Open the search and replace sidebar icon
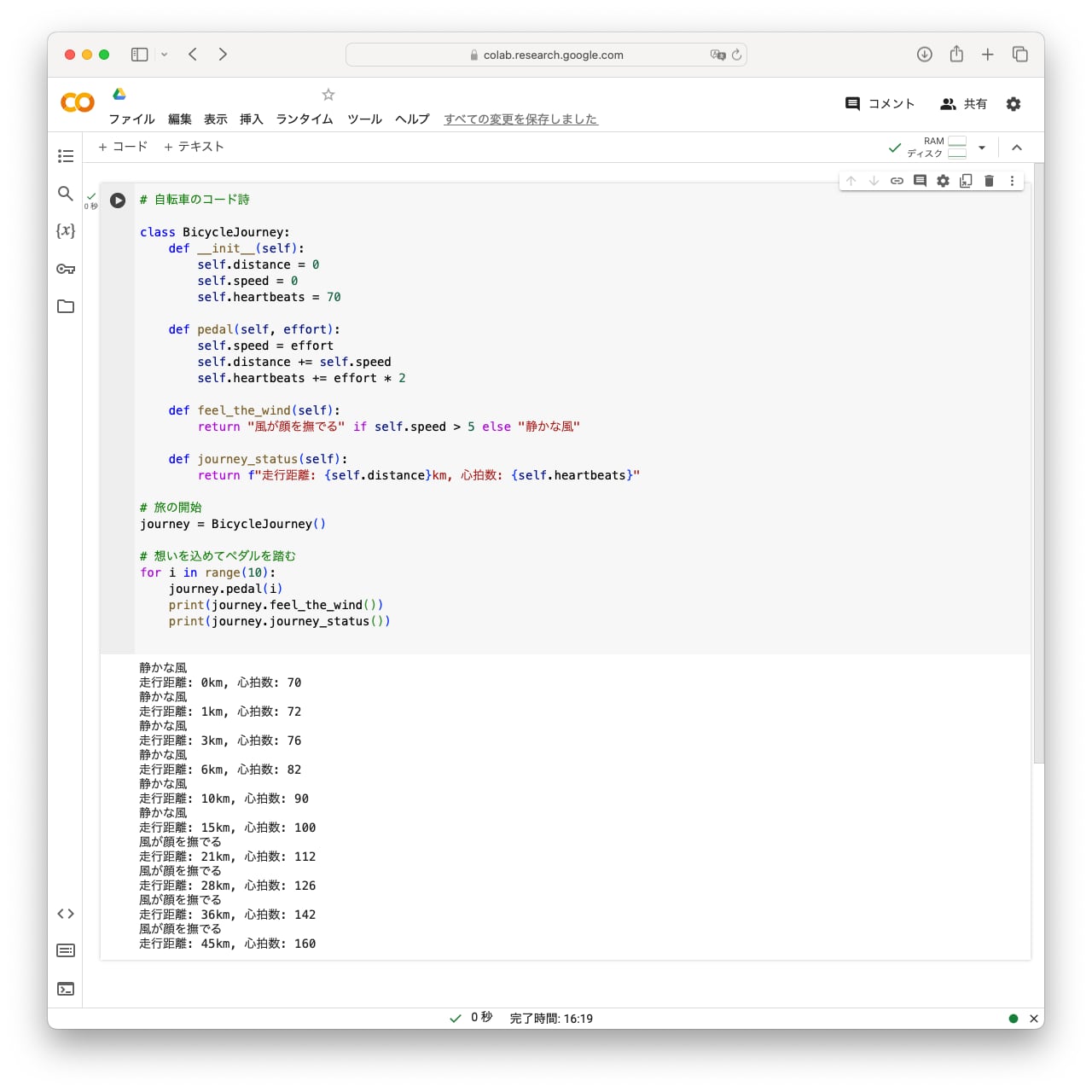 click(x=66, y=194)
